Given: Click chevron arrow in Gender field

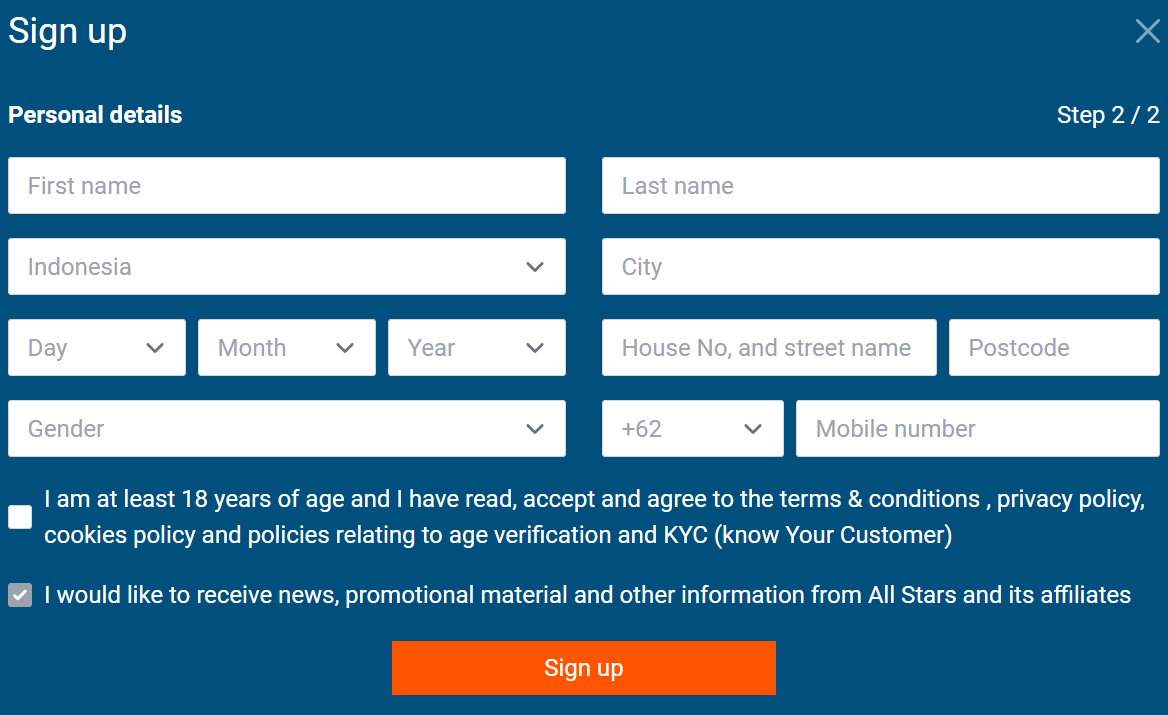Looking at the screenshot, I should click(x=535, y=429).
